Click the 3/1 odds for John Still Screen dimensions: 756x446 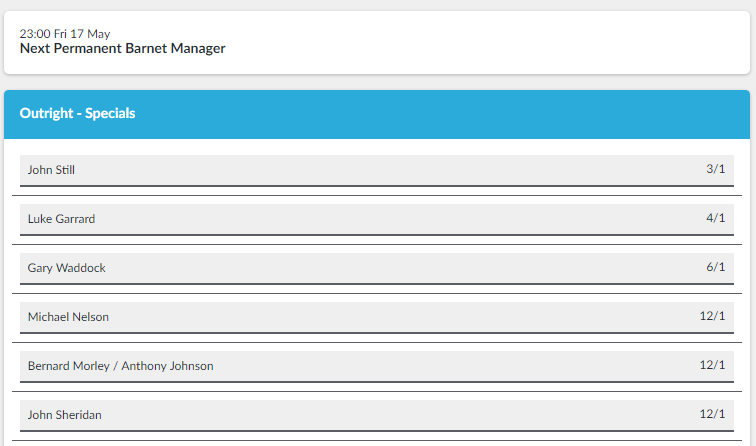coord(716,169)
